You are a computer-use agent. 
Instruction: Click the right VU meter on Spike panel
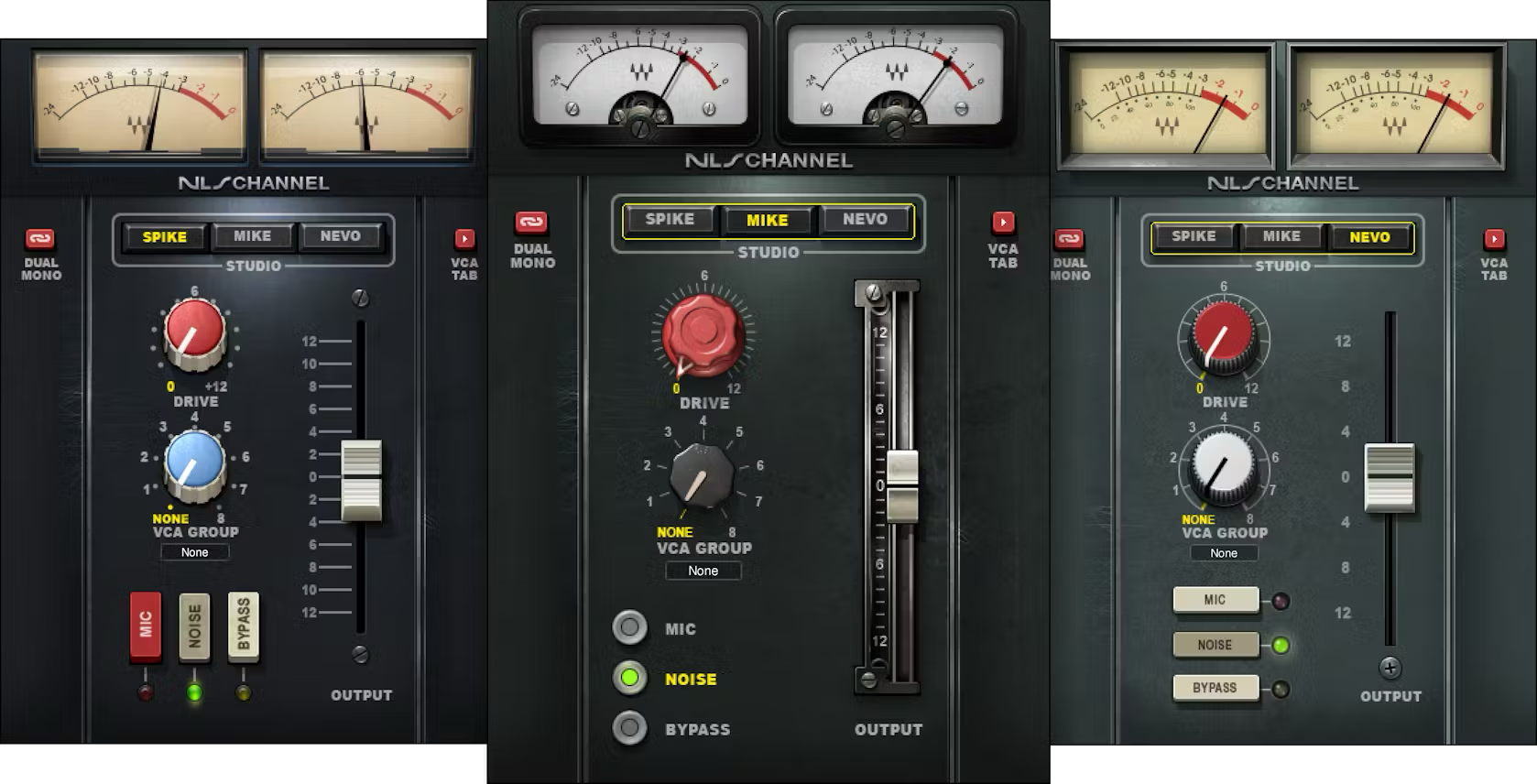point(367,105)
